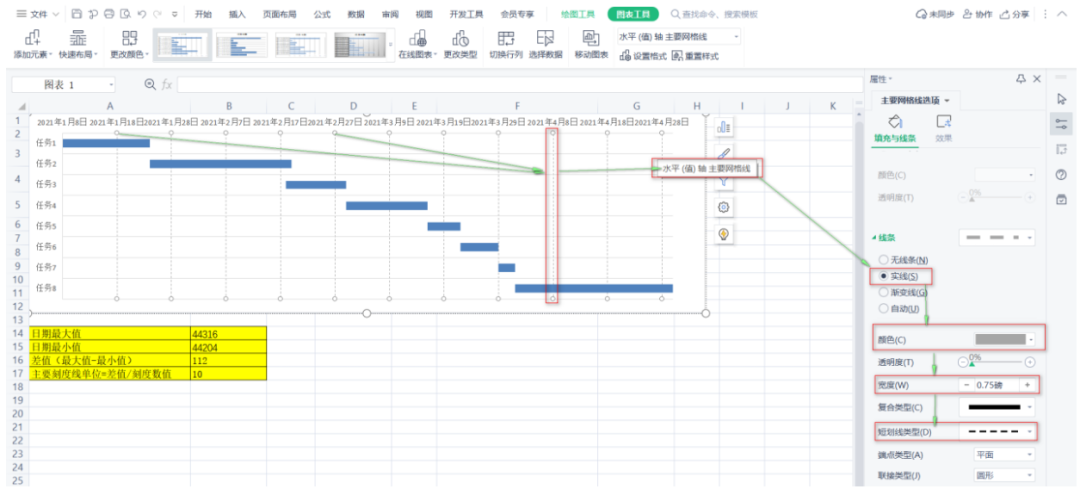Open the 填充与线条 panel tab
Screen dimensions: 1080x489
(x=895, y=129)
